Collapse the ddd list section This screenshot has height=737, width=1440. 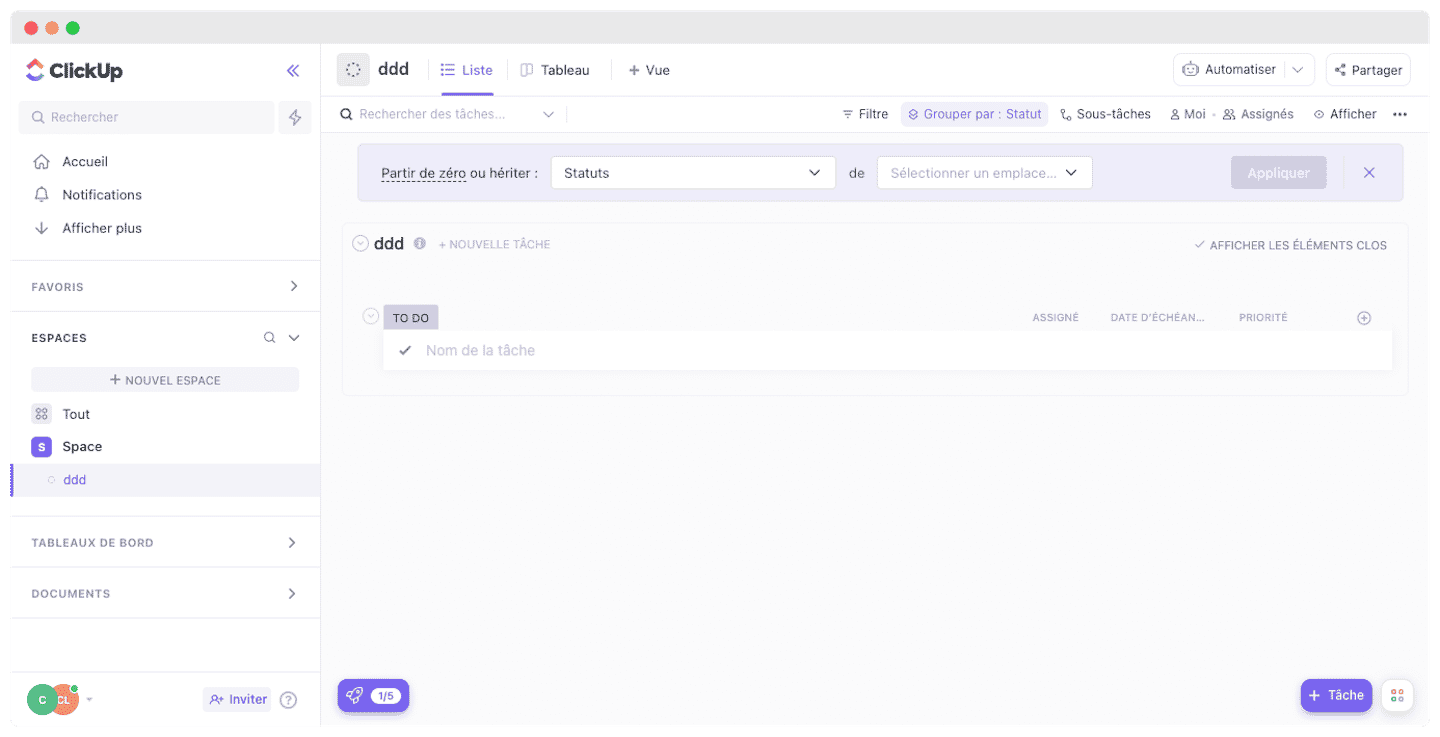click(360, 243)
